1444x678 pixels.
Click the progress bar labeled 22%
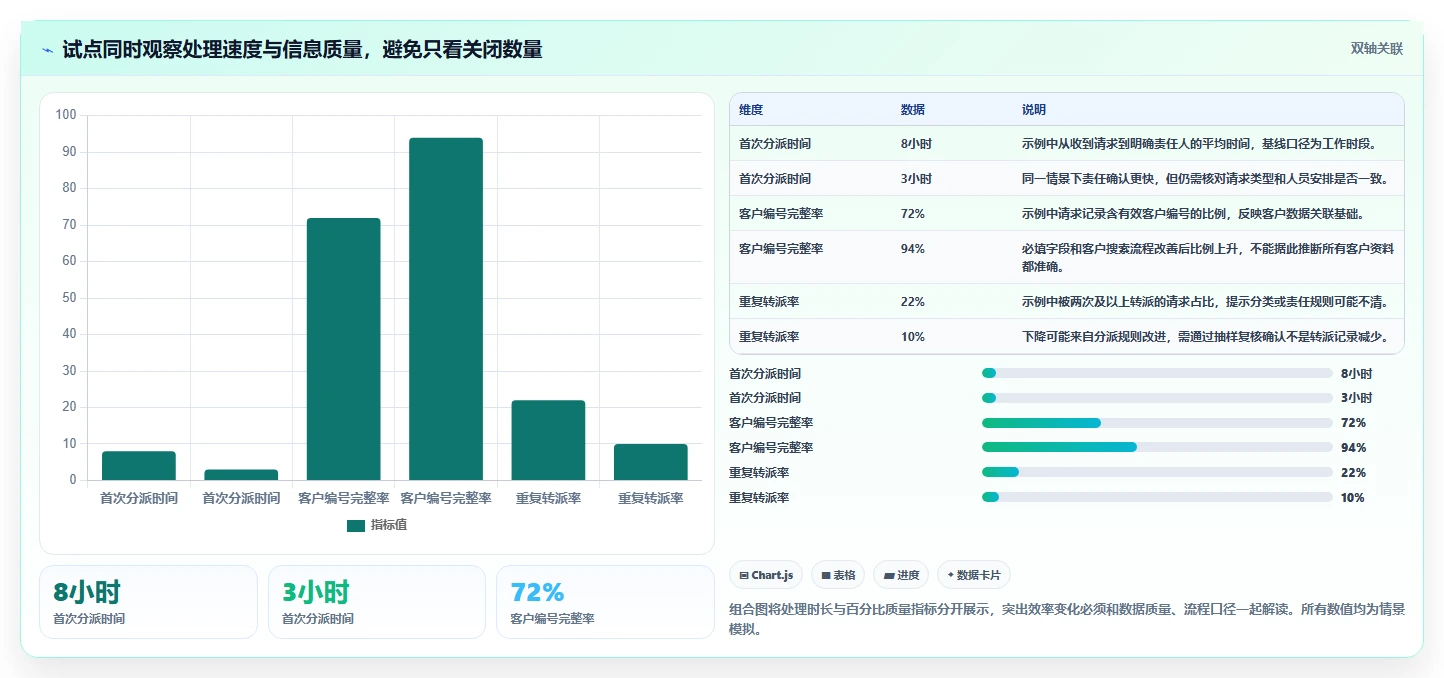[1157, 473]
